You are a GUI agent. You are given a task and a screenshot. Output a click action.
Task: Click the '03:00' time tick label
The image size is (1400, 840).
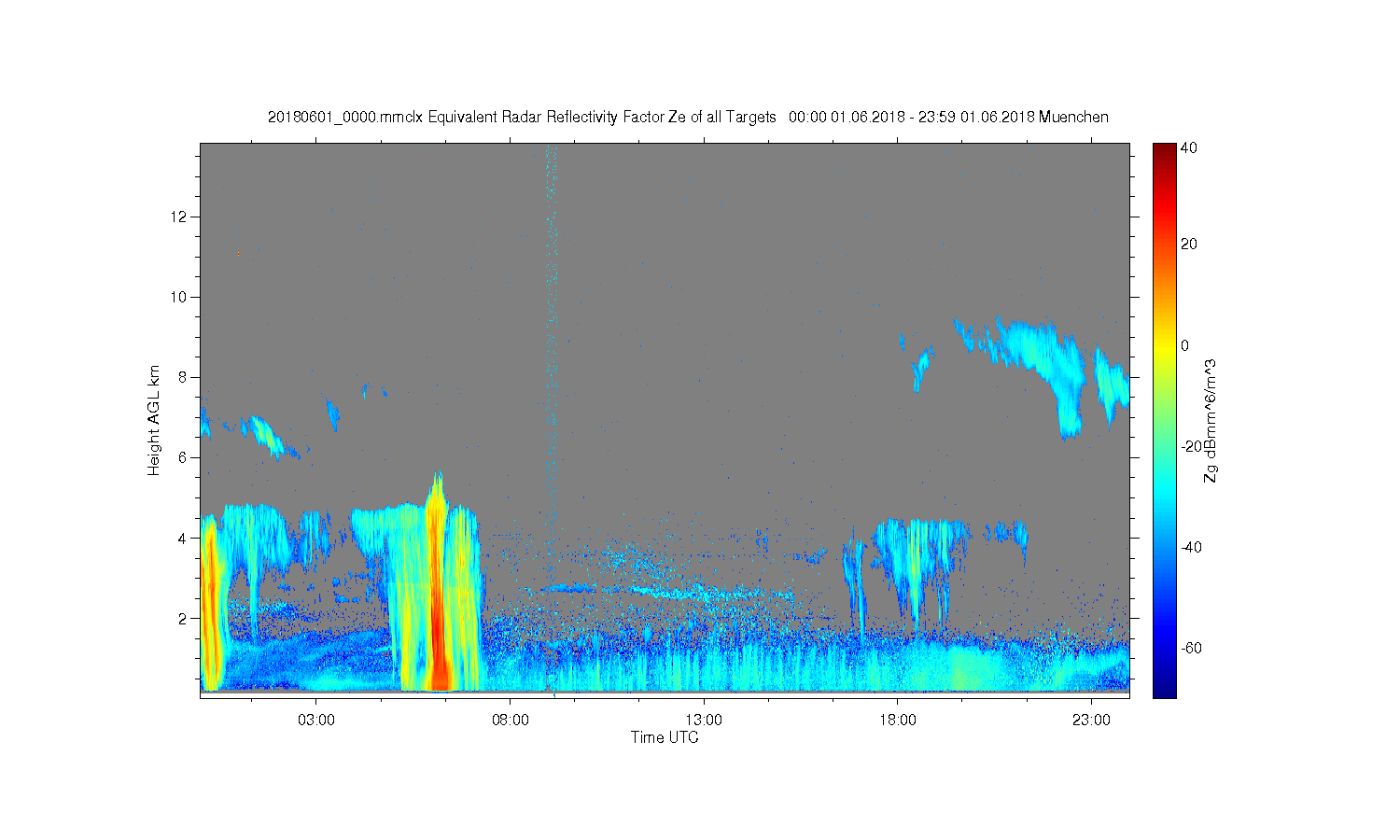pos(316,721)
